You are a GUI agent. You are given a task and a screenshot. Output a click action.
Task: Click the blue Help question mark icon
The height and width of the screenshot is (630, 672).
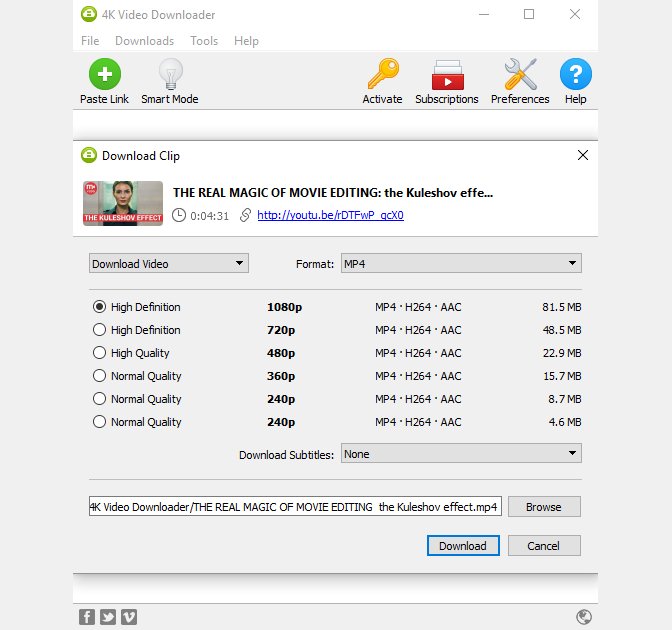point(576,74)
